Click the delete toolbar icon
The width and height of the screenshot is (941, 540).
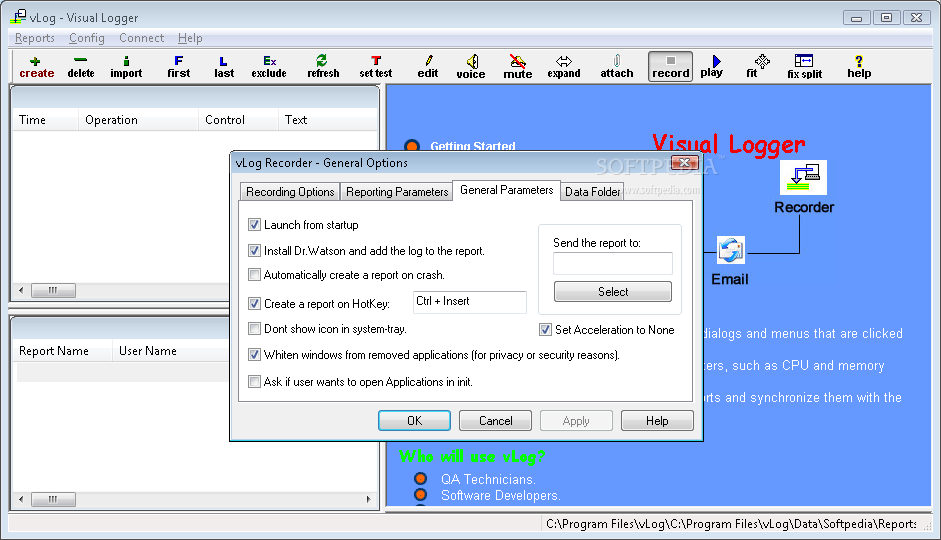[80, 67]
